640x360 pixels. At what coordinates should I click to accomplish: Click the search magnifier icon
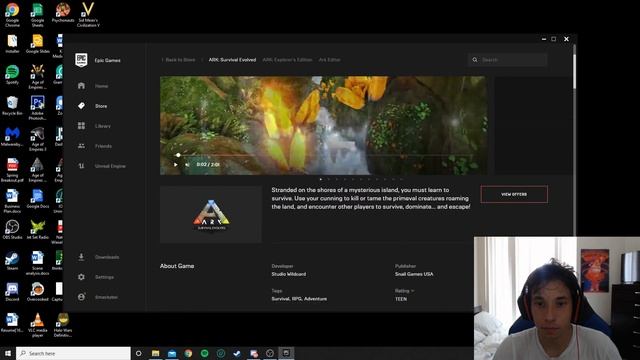(475, 60)
